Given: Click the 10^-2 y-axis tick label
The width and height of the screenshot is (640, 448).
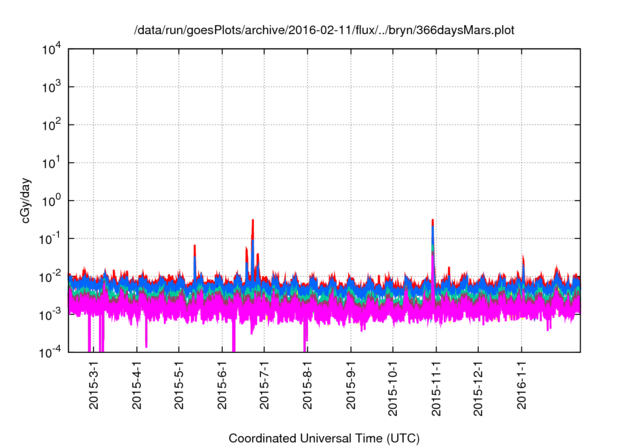Looking at the screenshot, I should [51, 277].
